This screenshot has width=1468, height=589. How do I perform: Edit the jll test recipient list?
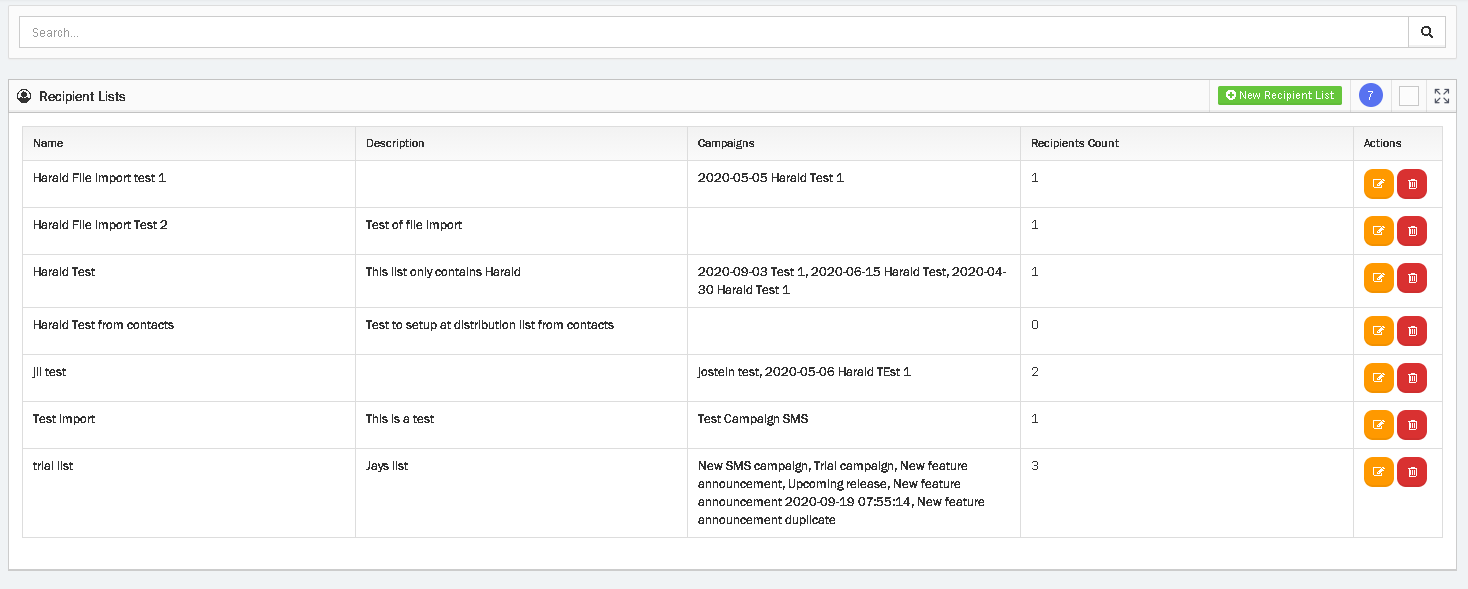1378,378
